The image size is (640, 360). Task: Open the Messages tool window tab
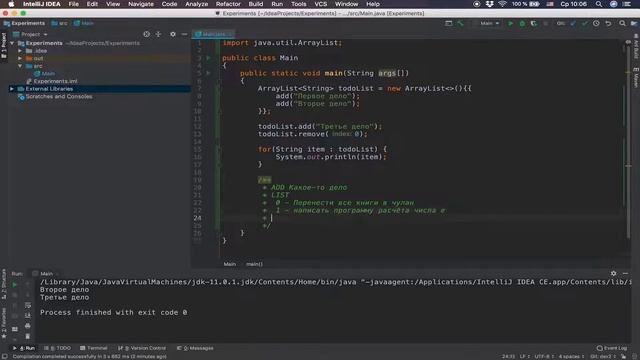[195, 348]
